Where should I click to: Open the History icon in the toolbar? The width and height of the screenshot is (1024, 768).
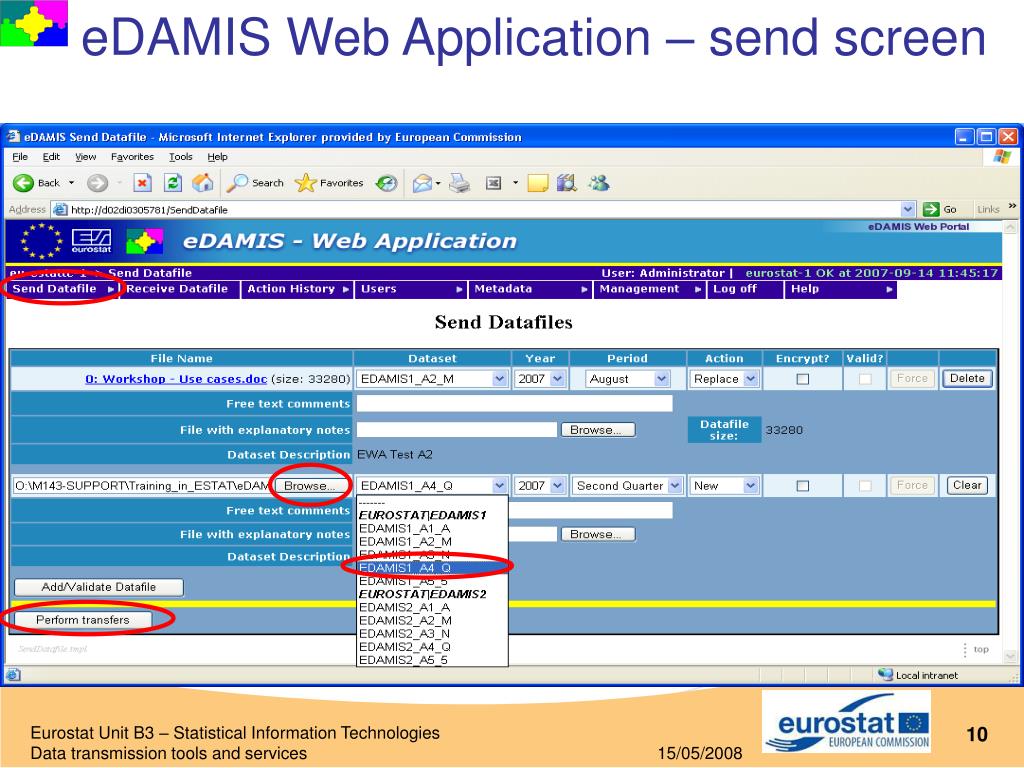point(387,183)
